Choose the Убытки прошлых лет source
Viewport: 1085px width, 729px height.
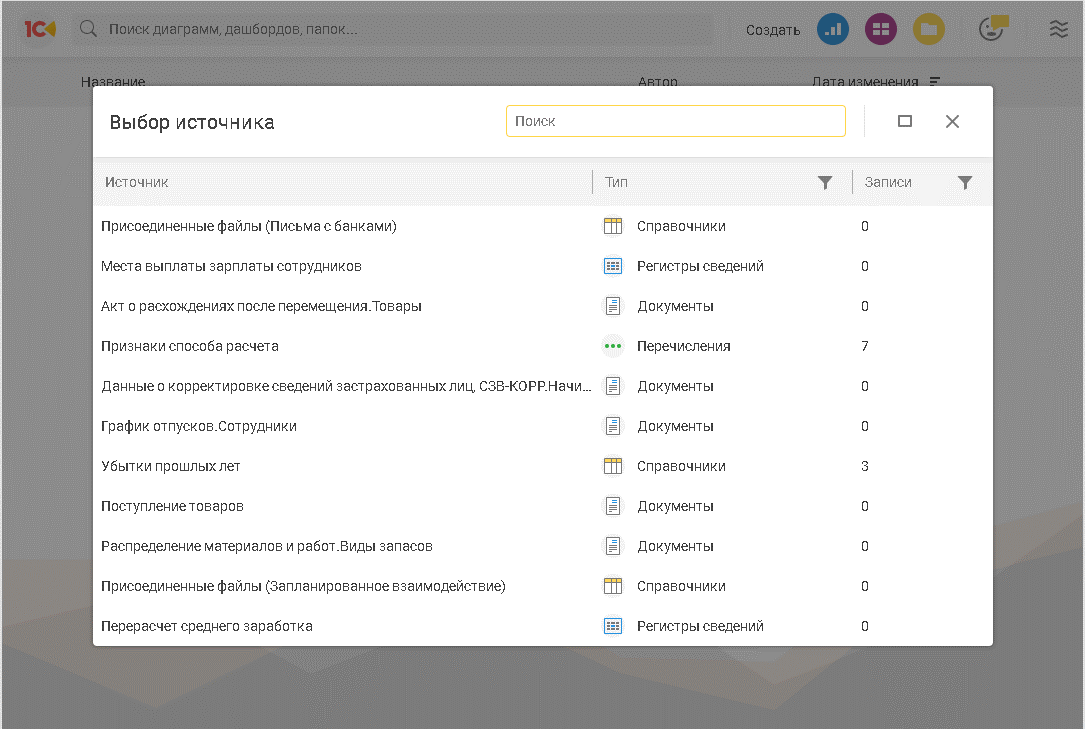pyautogui.click(x=171, y=466)
